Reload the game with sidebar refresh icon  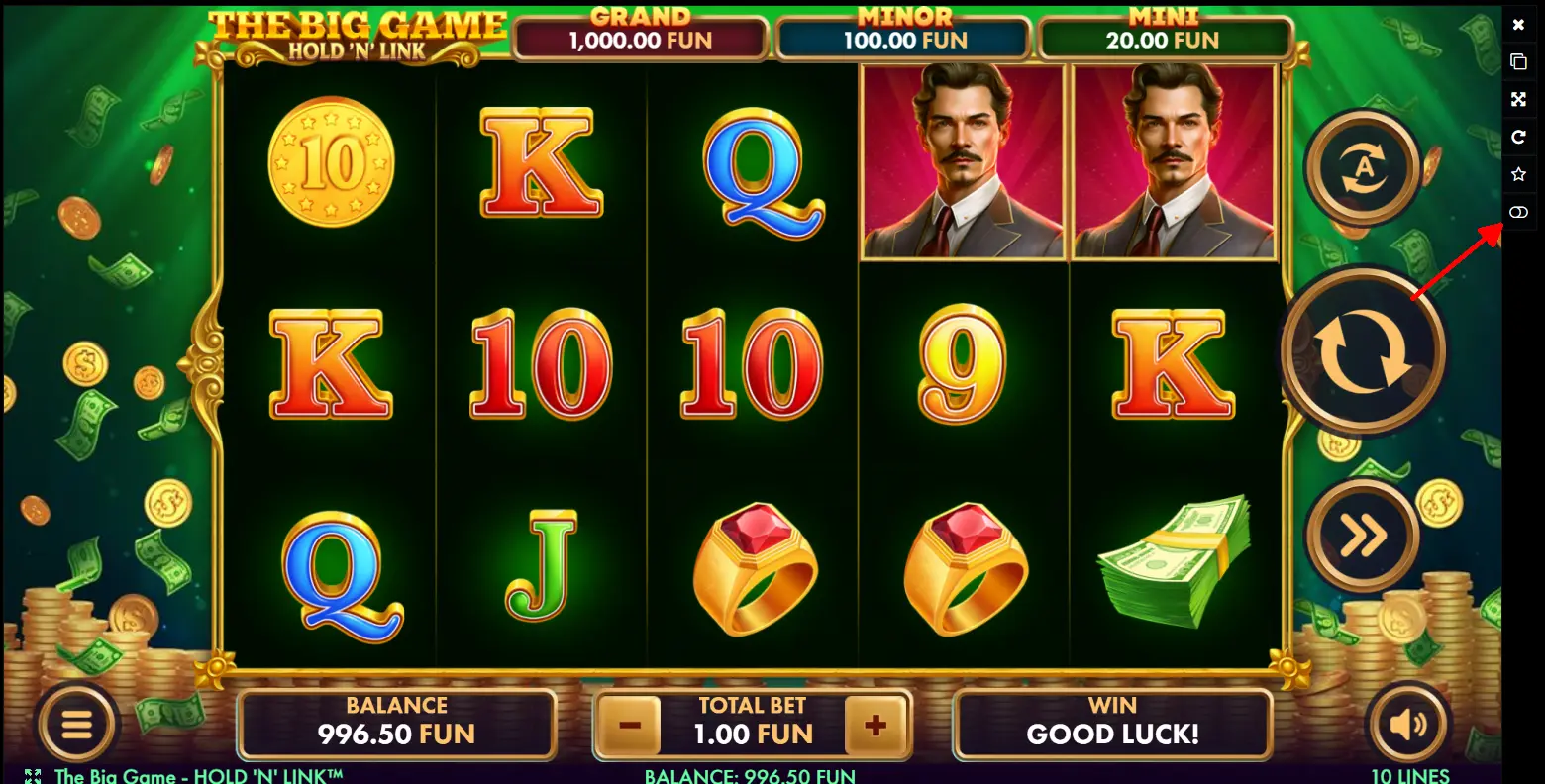tap(1518, 137)
